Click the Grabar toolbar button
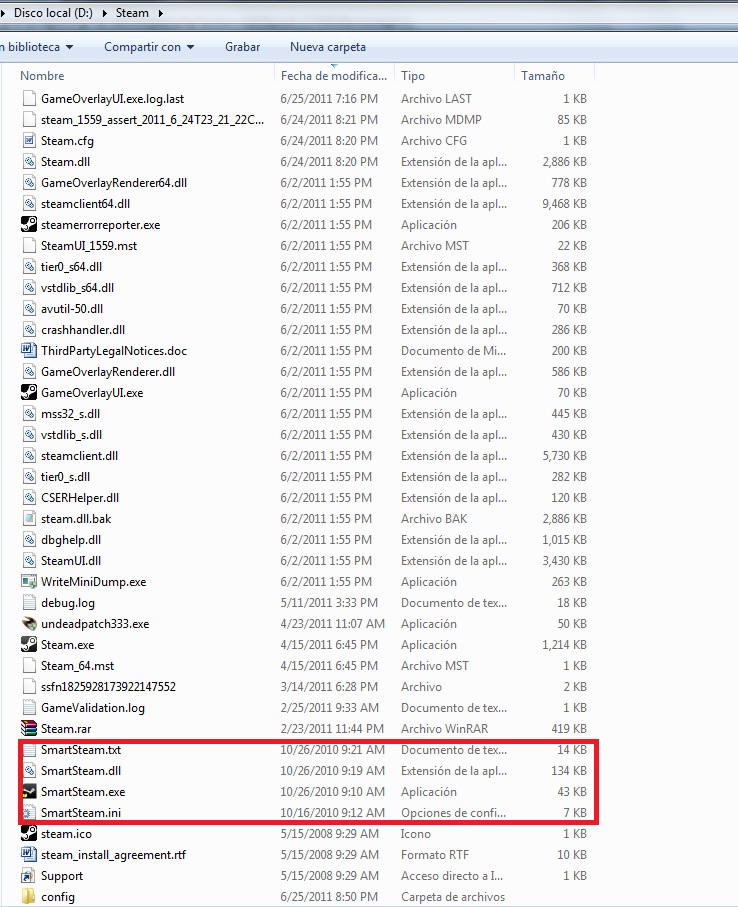738x907 pixels. (242, 47)
